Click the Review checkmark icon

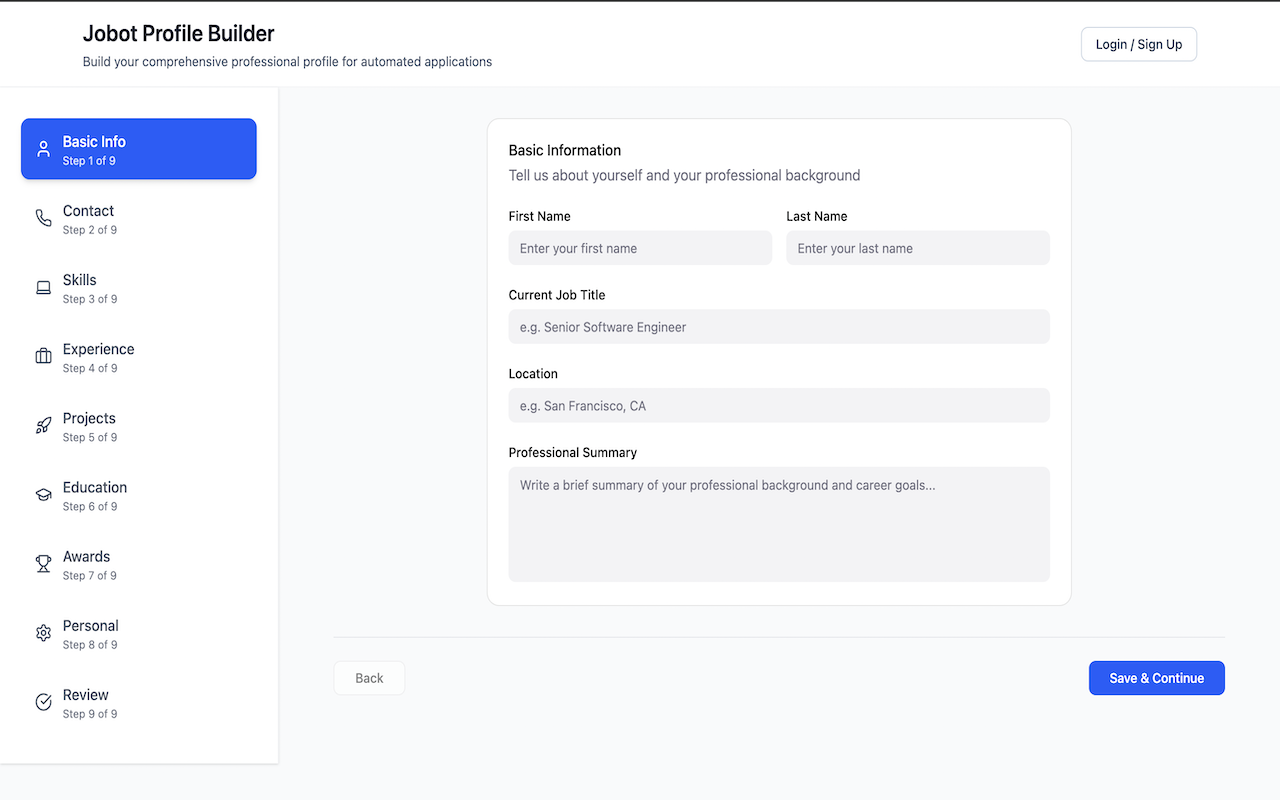(43, 701)
